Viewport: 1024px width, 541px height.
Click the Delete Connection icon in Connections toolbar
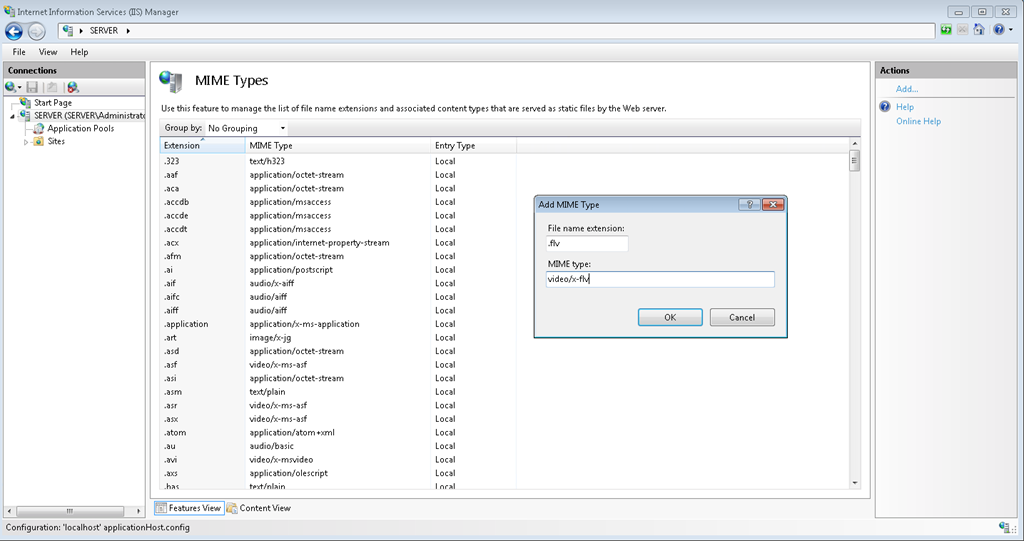(x=72, y=87)
